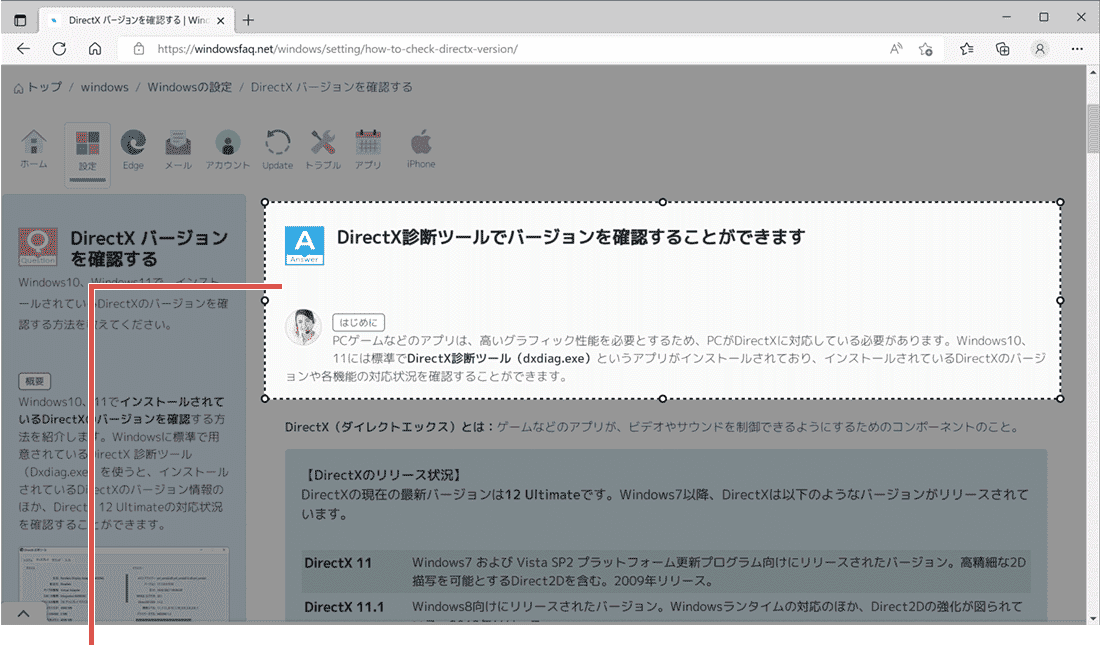Open a new browser tab
The width and height of the screenshot is (1100, 645).
[248, 20]
